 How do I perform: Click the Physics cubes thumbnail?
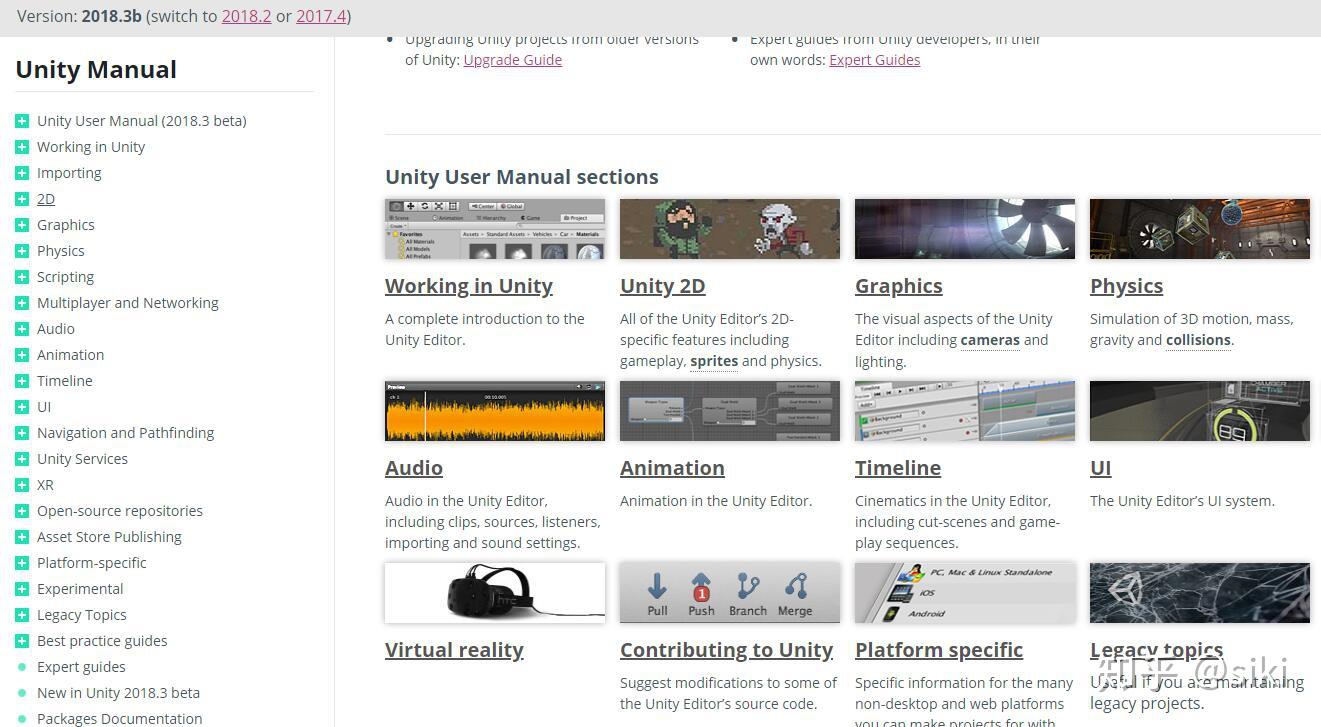tap(1200, 229)
